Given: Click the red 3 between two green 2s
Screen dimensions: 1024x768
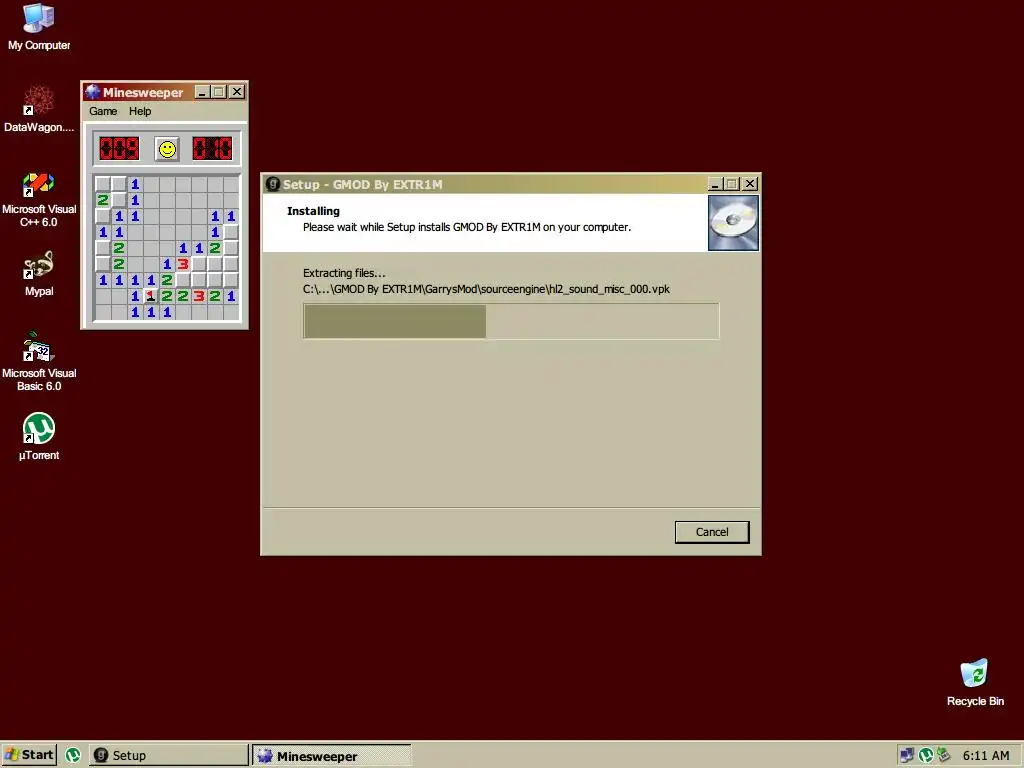Looking at the screenshot, I should point(199,296).
